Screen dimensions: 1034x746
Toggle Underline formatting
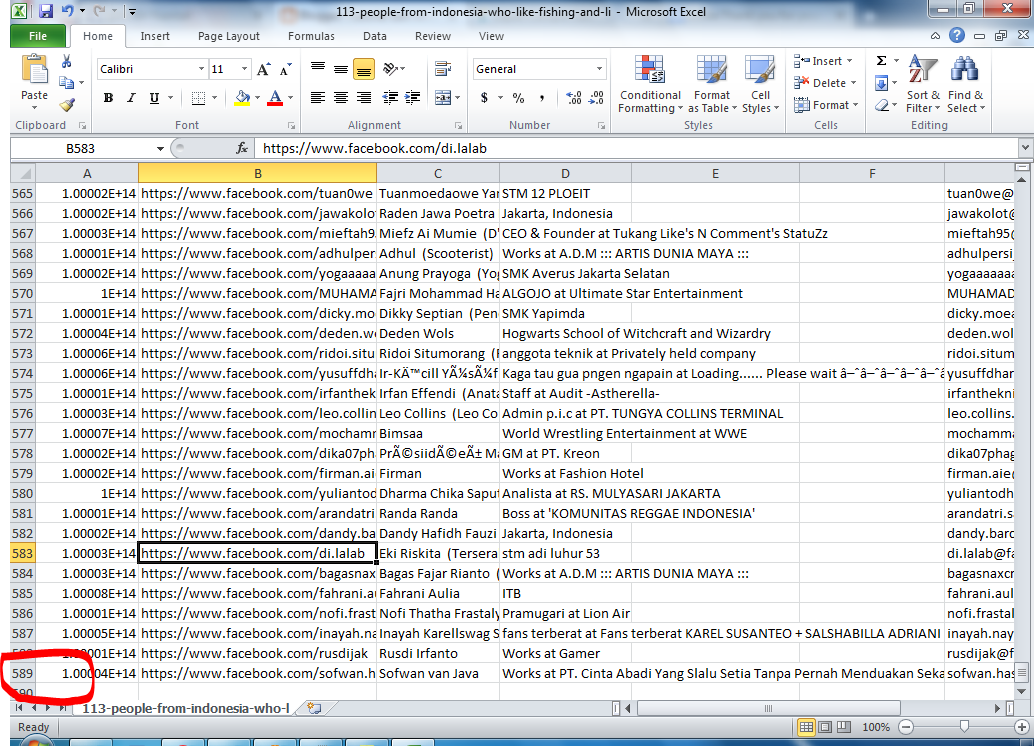(x=154, y=98)
